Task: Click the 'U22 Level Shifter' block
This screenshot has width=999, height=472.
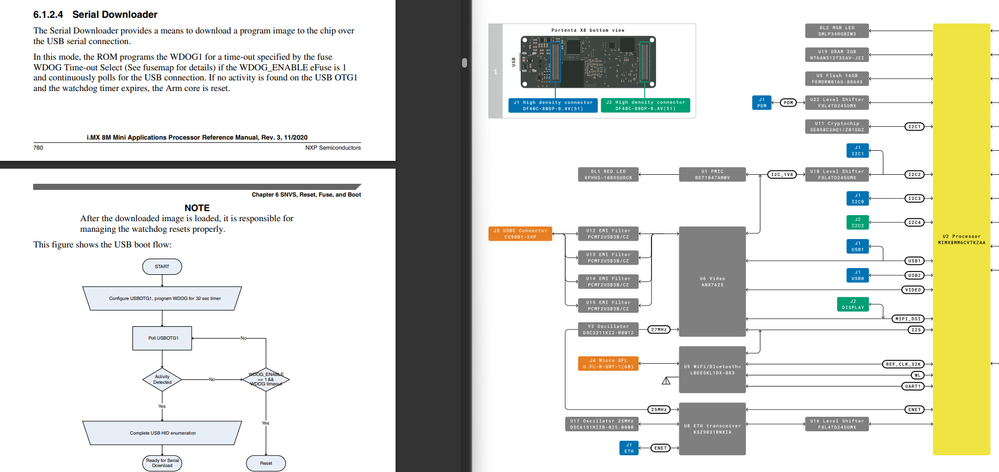Action: coord(838,103)
